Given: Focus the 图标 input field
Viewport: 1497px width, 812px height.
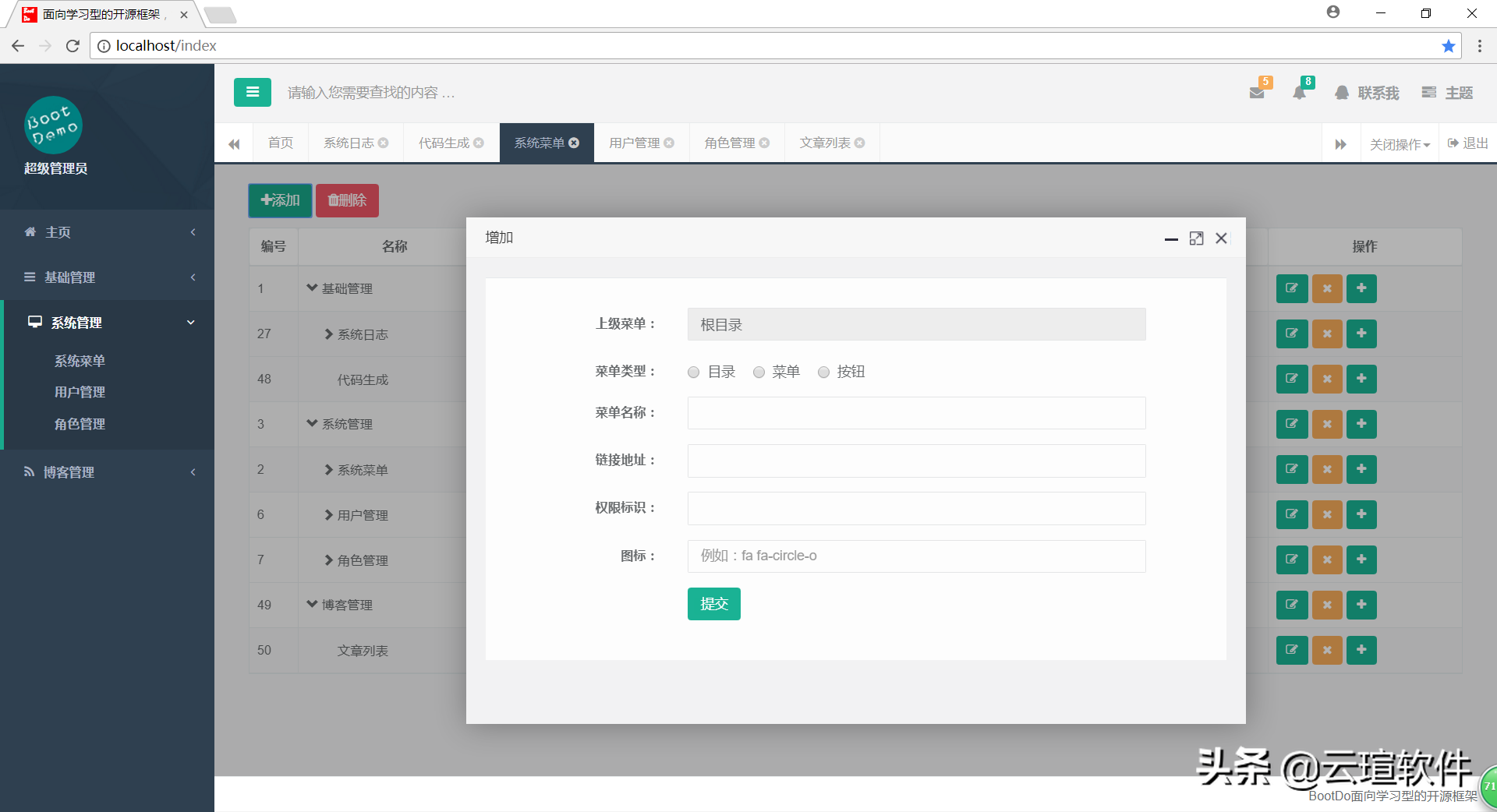Looking at the screenshot, I should [916, 556].
